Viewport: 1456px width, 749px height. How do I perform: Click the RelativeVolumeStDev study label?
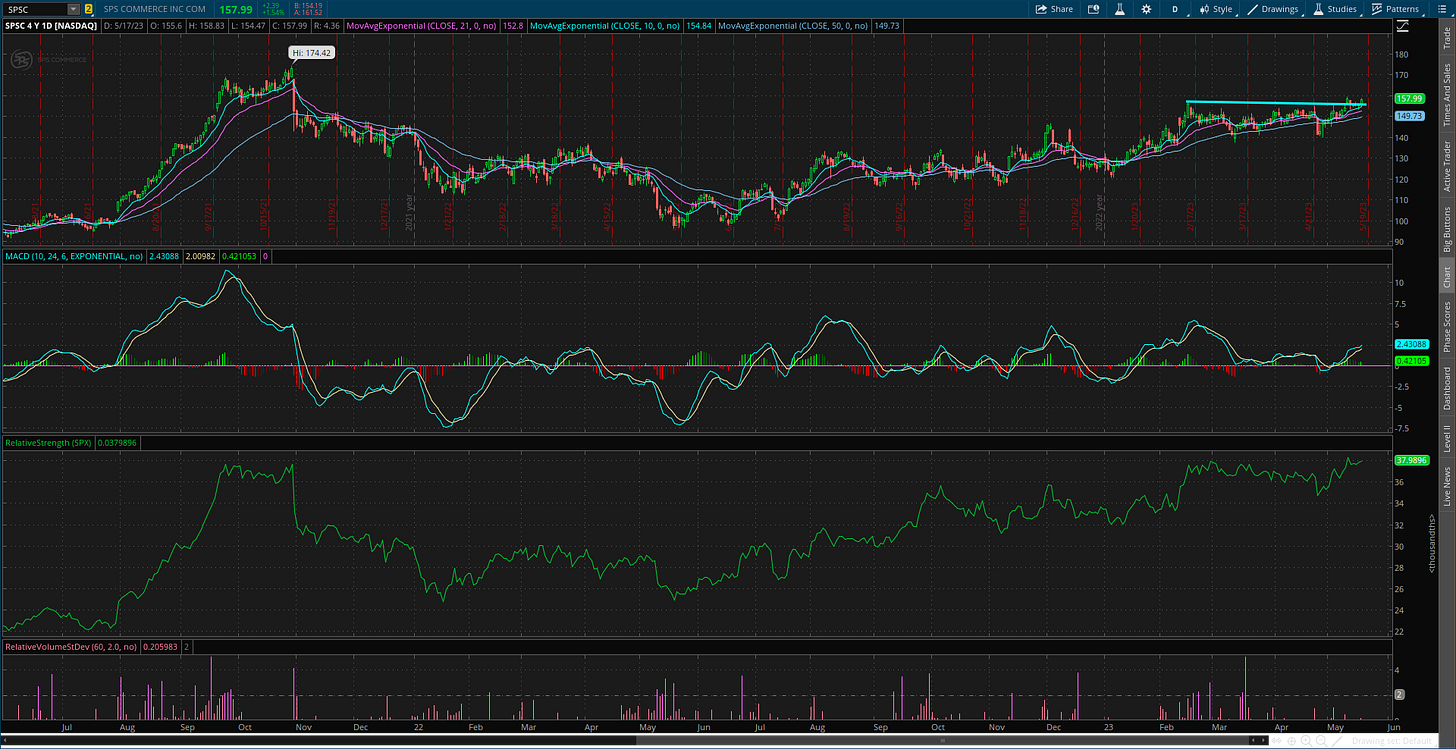[x=71, y=647]
